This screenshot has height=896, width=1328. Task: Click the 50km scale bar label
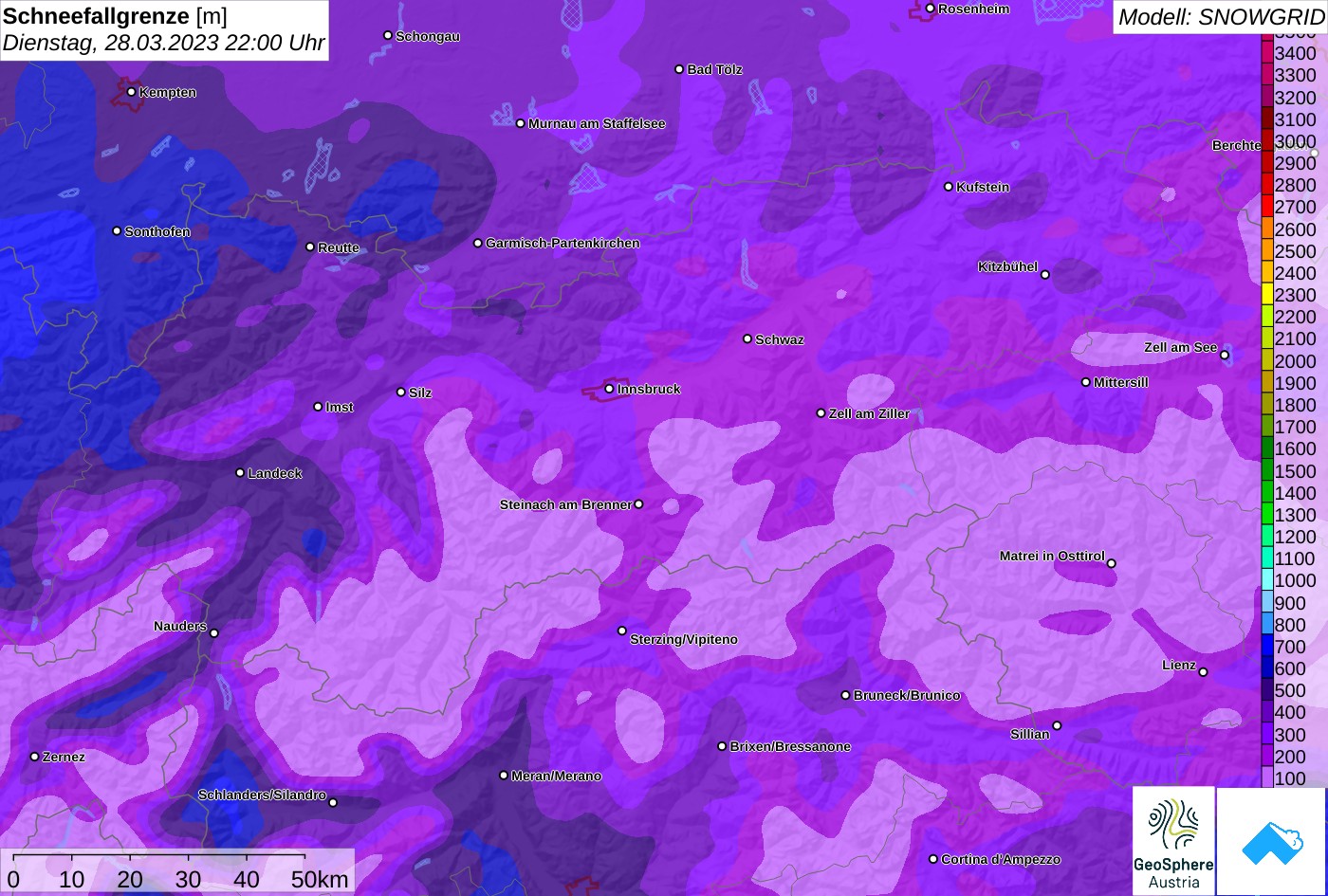pos(320,880)
